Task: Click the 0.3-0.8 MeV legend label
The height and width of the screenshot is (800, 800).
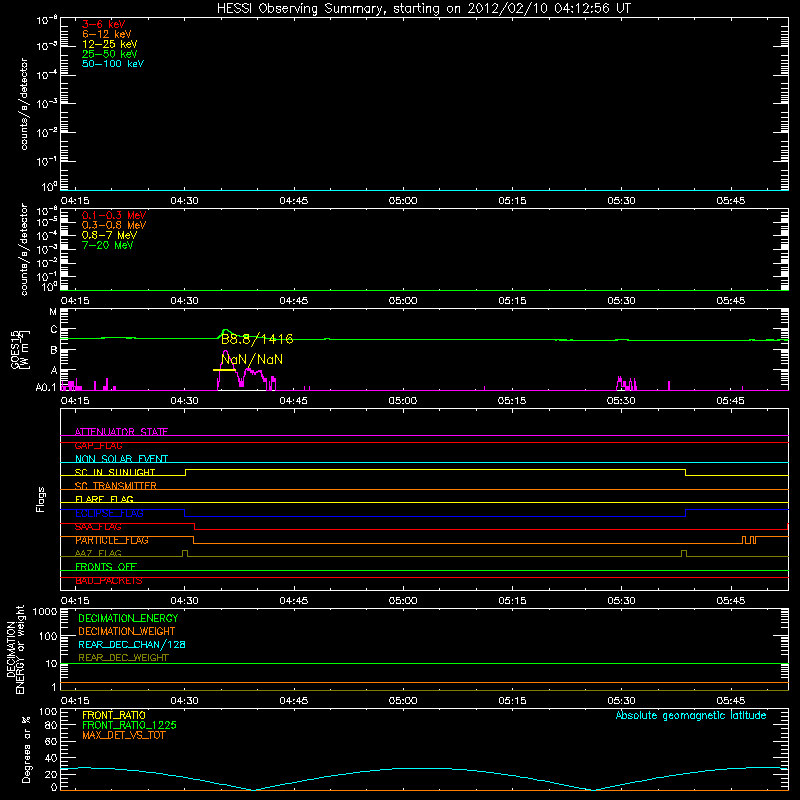Action: pos(114,225)
